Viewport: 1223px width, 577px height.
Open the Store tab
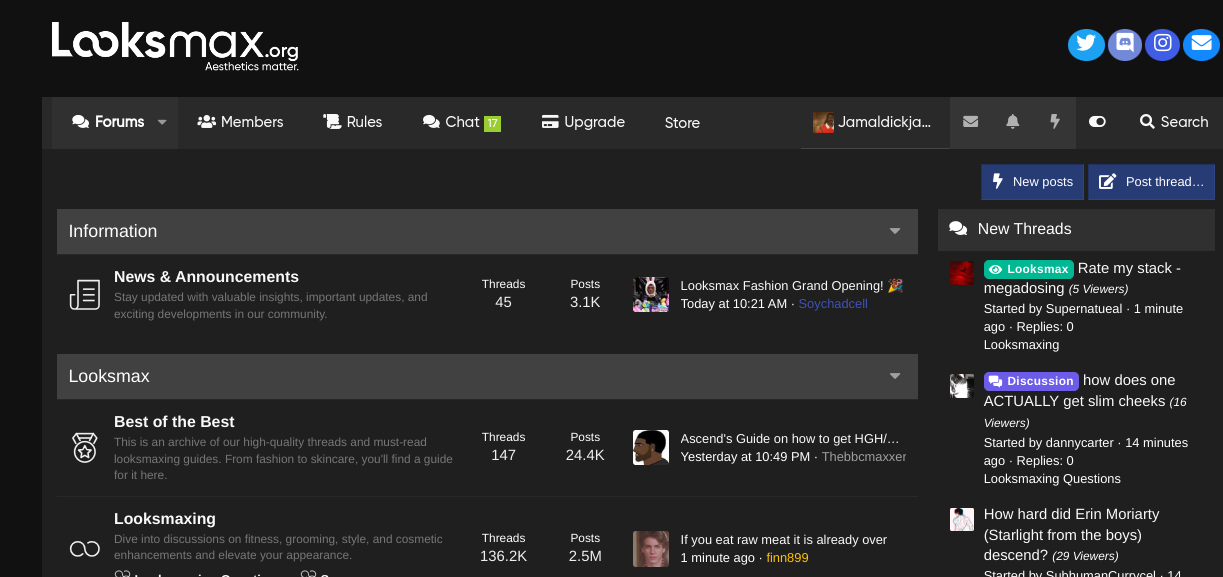[682, 123]
